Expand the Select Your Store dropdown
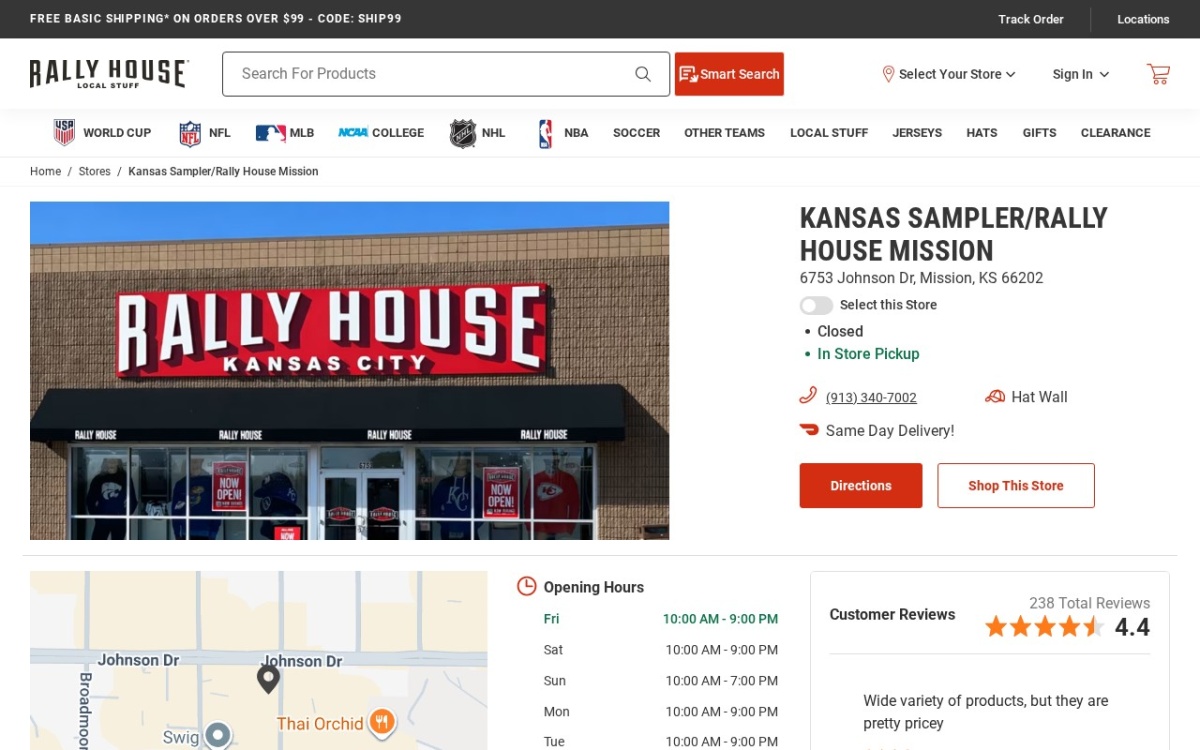 (x=949, y=74)
